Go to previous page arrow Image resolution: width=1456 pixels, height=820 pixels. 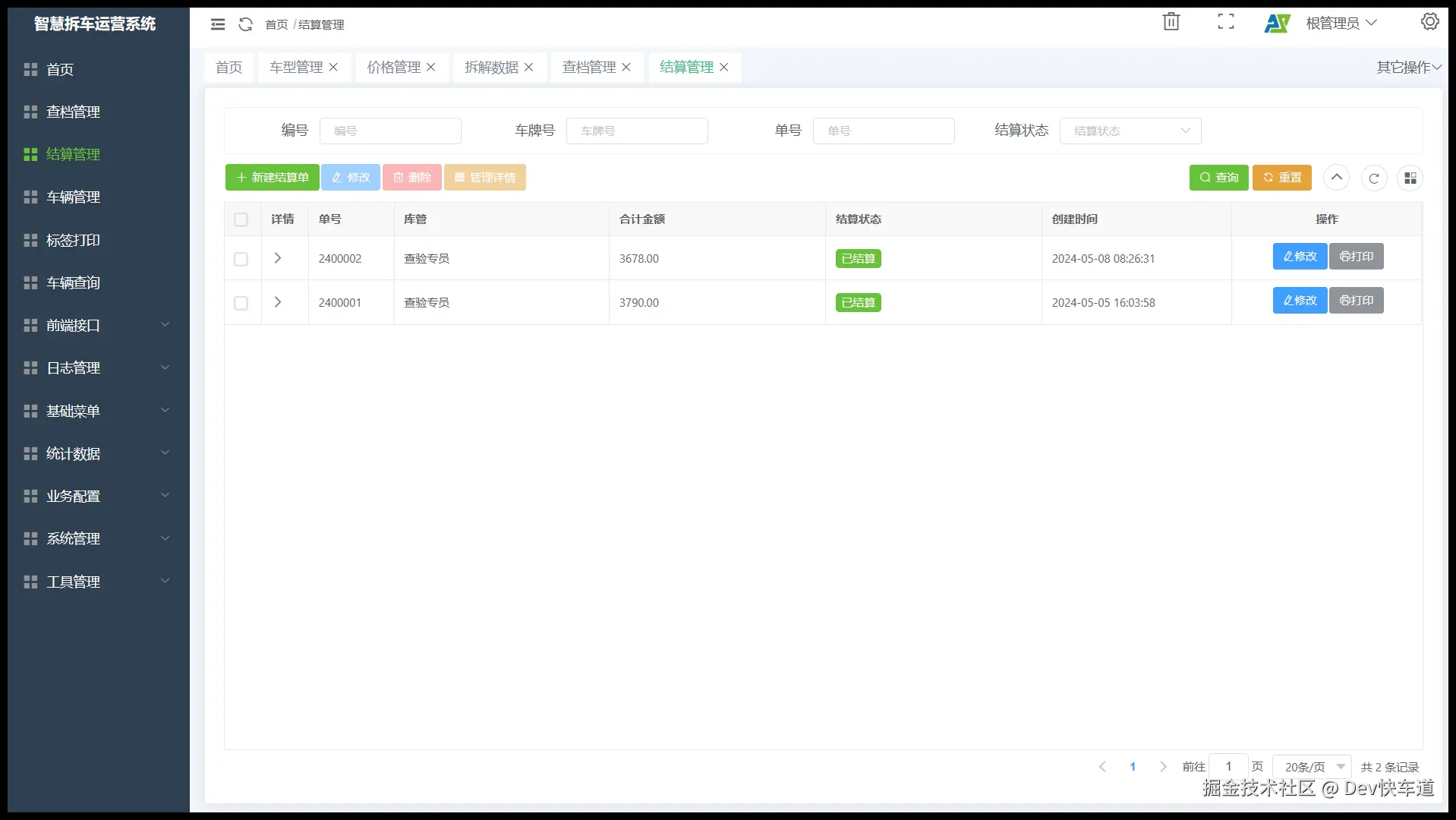coord(1102,767)
